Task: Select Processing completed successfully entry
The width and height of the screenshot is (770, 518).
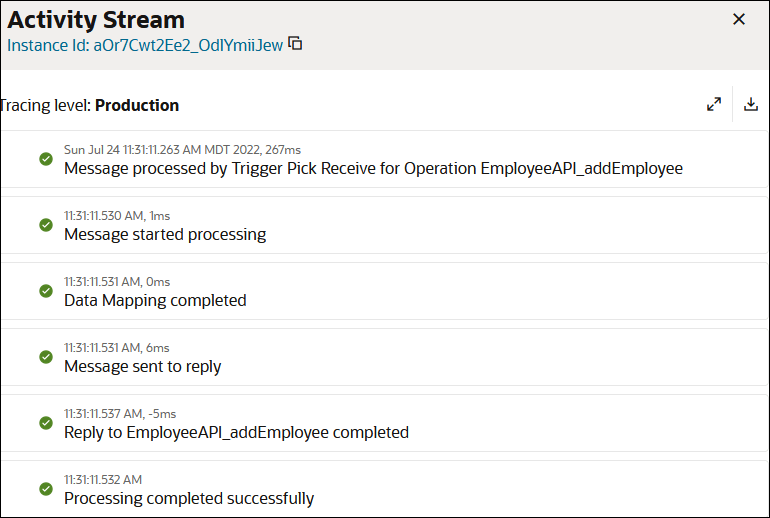Action: 384,489
